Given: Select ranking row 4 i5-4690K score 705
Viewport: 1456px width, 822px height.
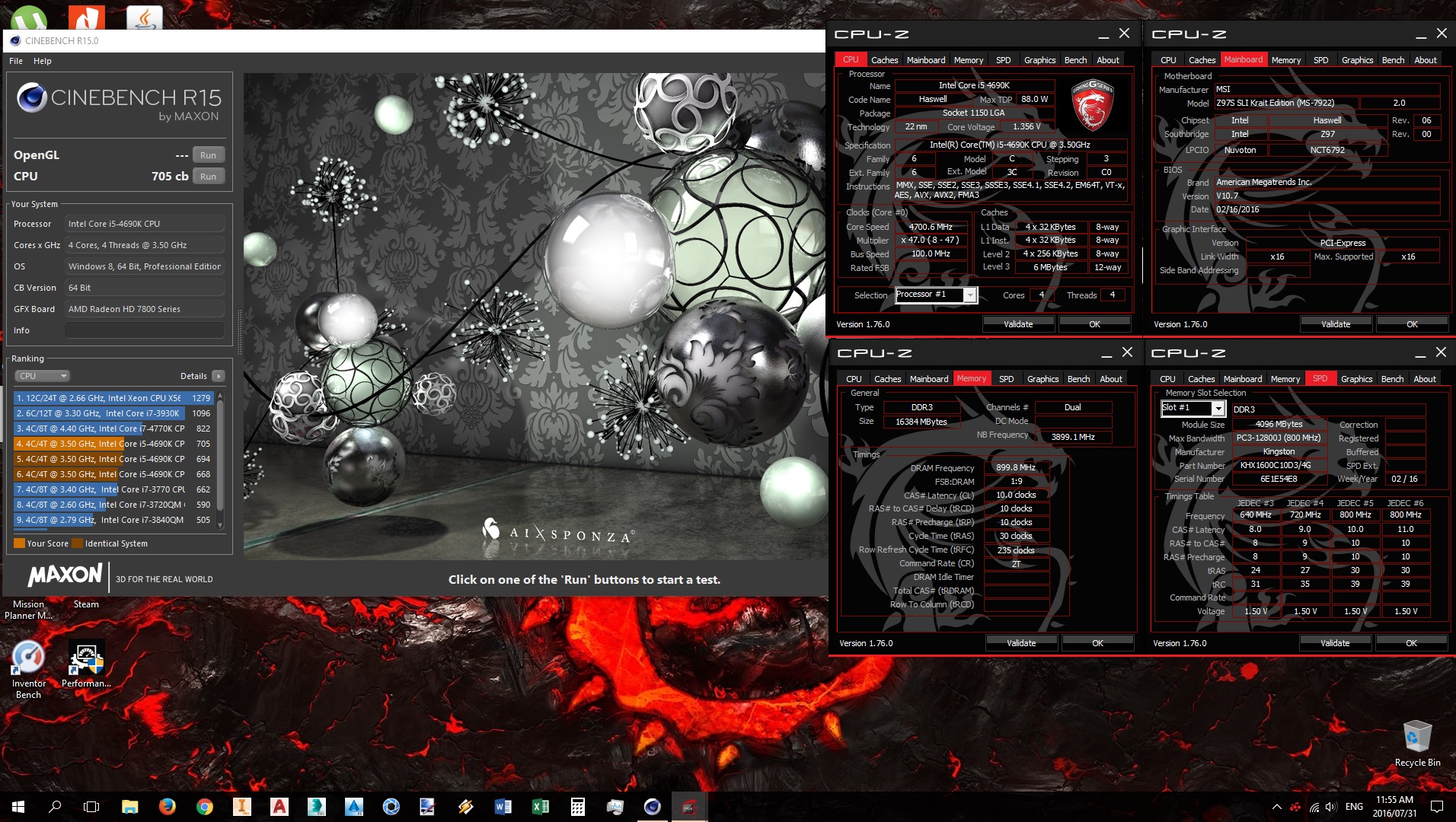Looking at the screenshot, I should [x=113, y=444].
